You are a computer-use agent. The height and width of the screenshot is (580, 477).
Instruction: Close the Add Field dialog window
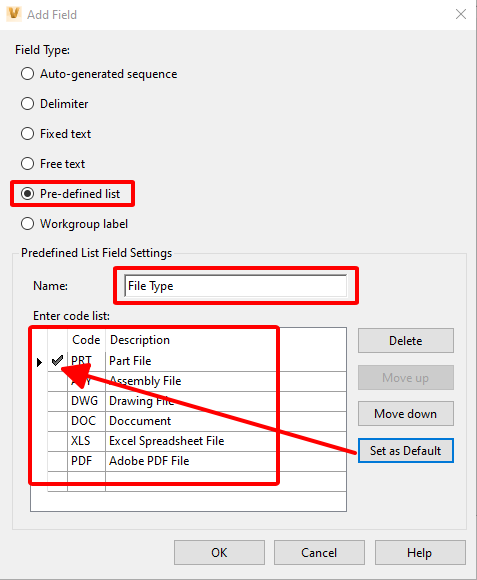pyautogui.click(x=461, y=14)
